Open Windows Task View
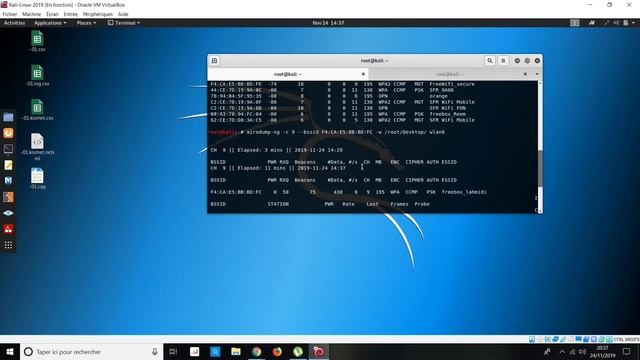 pyautogui.click(x=173, y=351)
